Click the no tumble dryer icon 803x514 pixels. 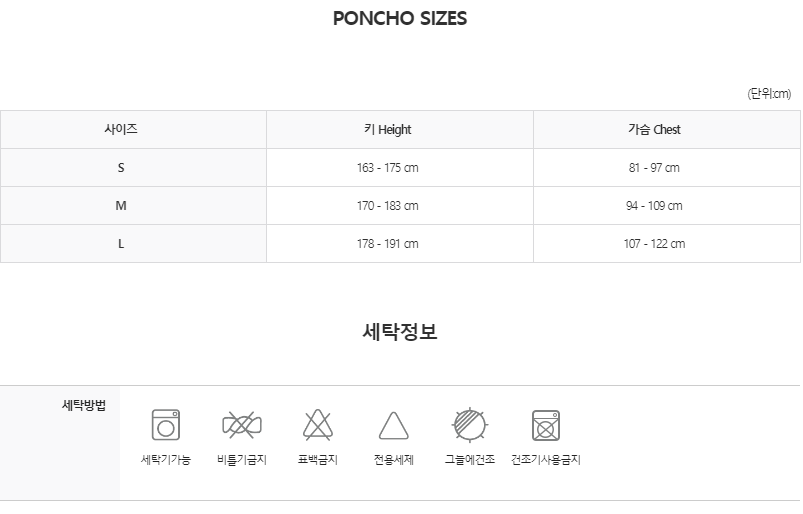[x=546, y=425]
